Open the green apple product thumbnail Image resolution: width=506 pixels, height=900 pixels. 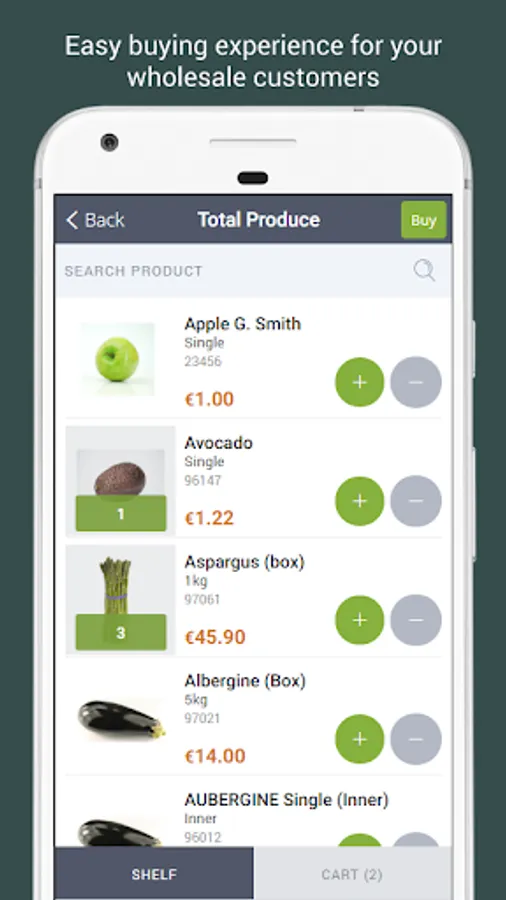tap(118, 359)
